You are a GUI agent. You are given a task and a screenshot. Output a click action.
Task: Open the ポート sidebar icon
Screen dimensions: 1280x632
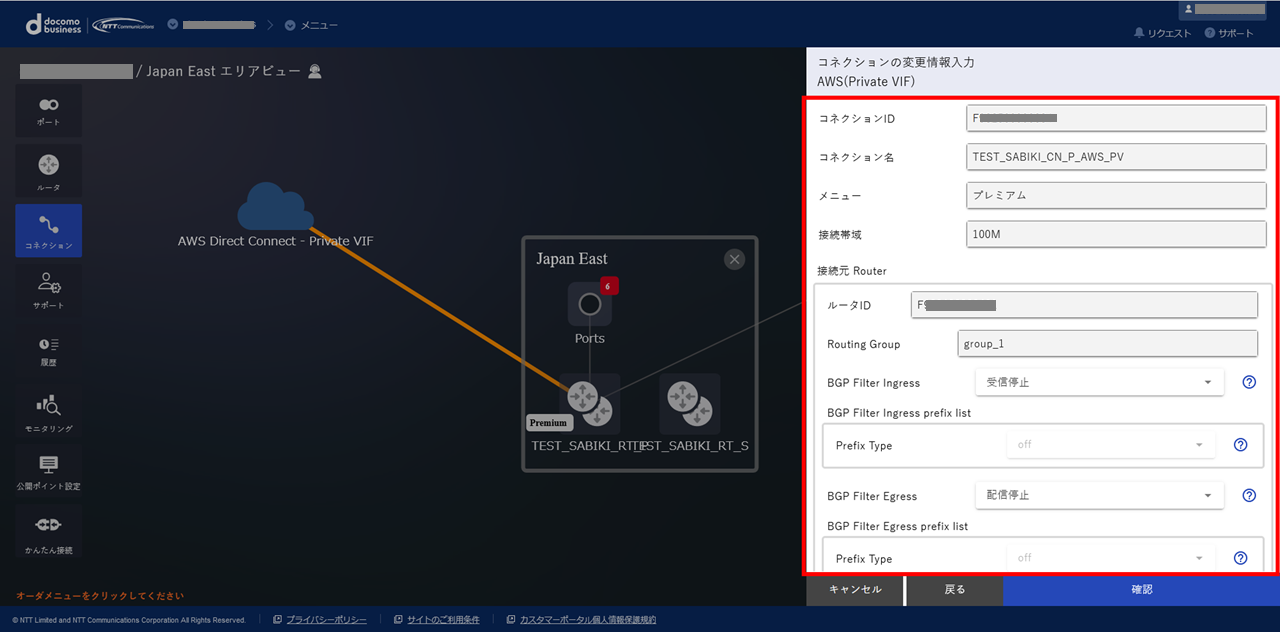pos(48,110)
